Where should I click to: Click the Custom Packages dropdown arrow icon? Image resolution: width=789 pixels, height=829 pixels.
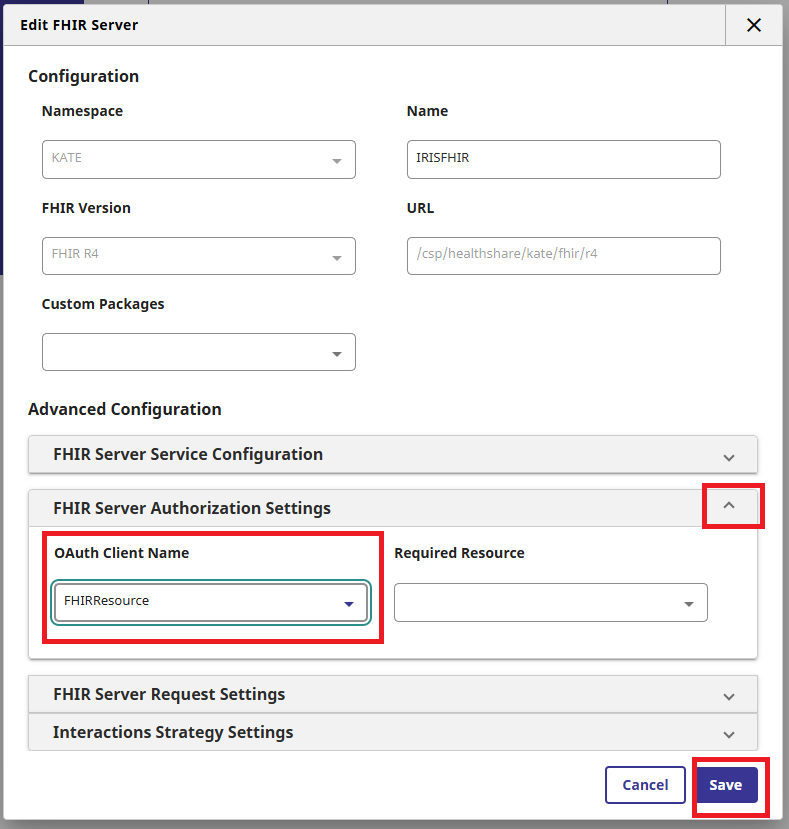click(x=337, y=354)
